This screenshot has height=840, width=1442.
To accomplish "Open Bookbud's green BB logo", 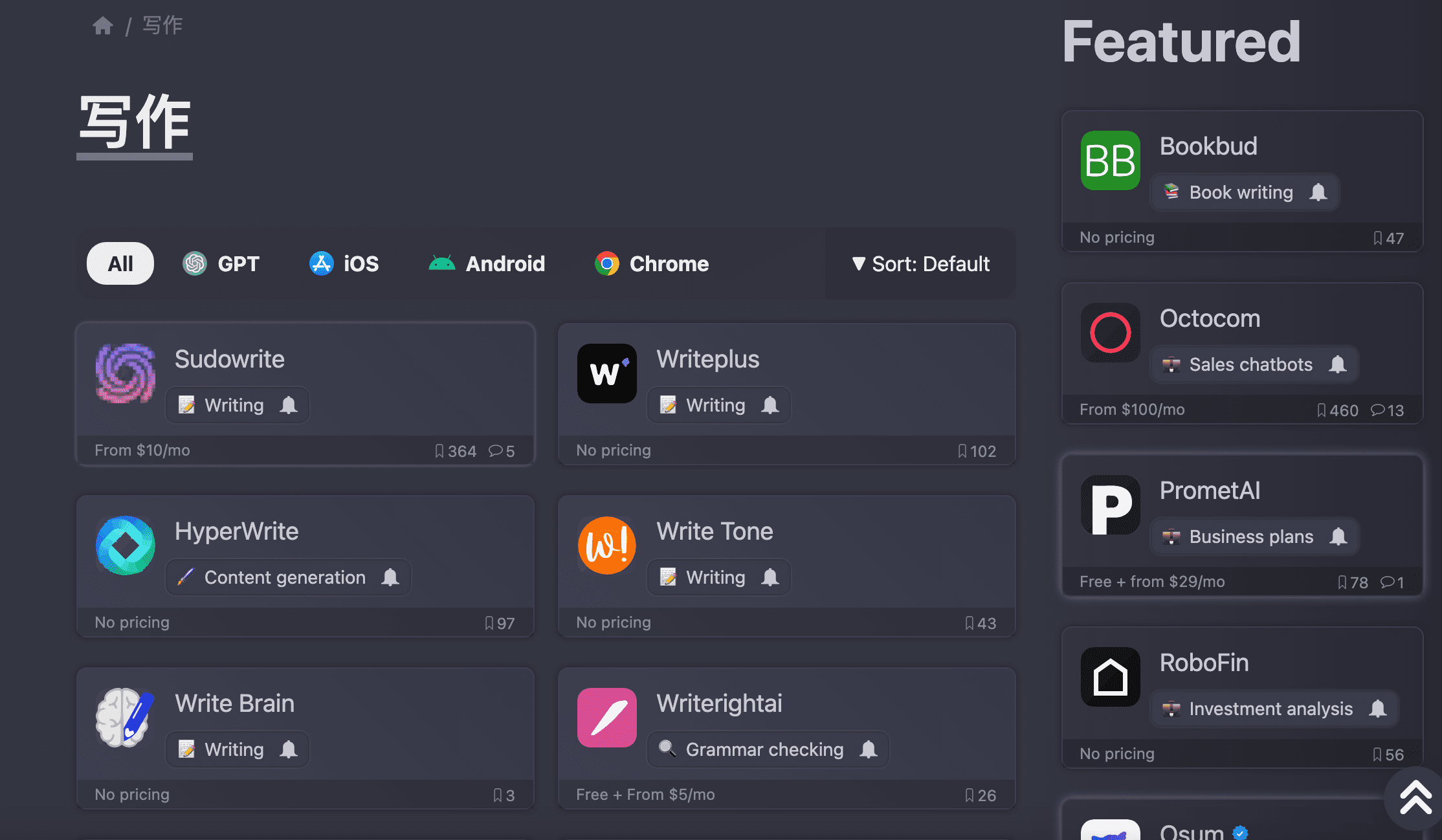I will point(1110,160).
